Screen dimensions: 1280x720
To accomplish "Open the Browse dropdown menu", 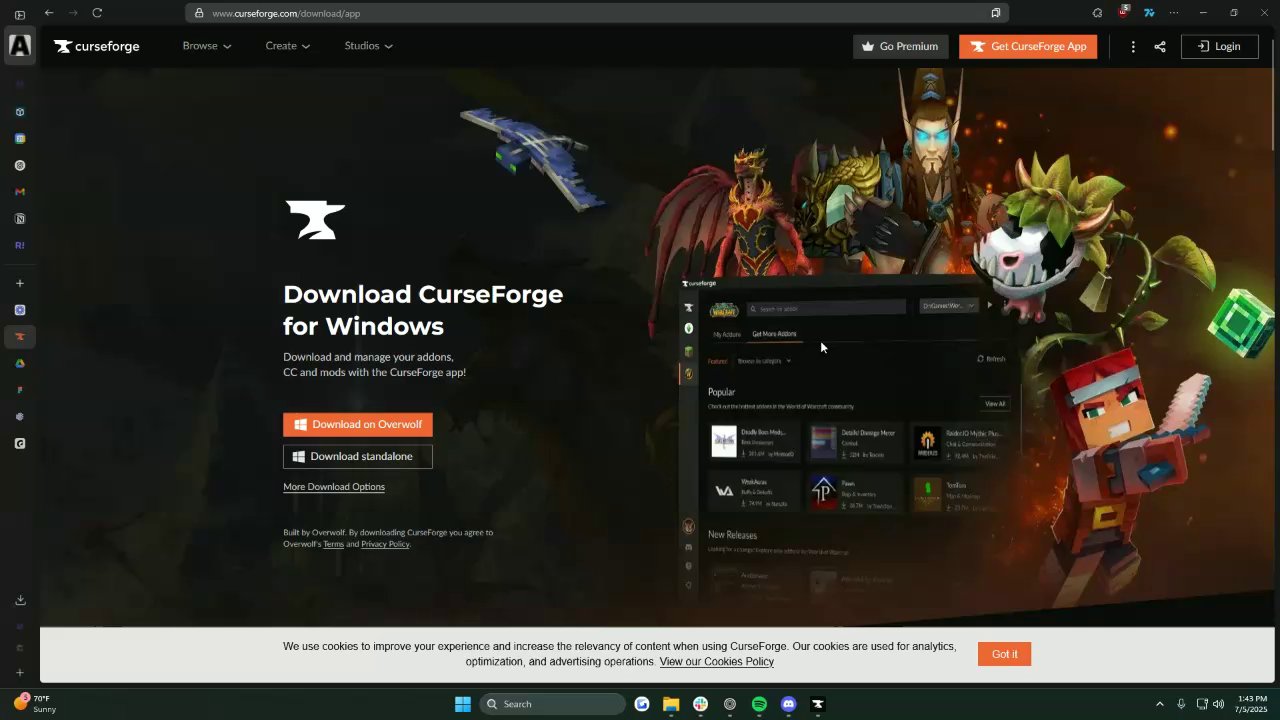I will pyautogui.click(x=207, y=46).
